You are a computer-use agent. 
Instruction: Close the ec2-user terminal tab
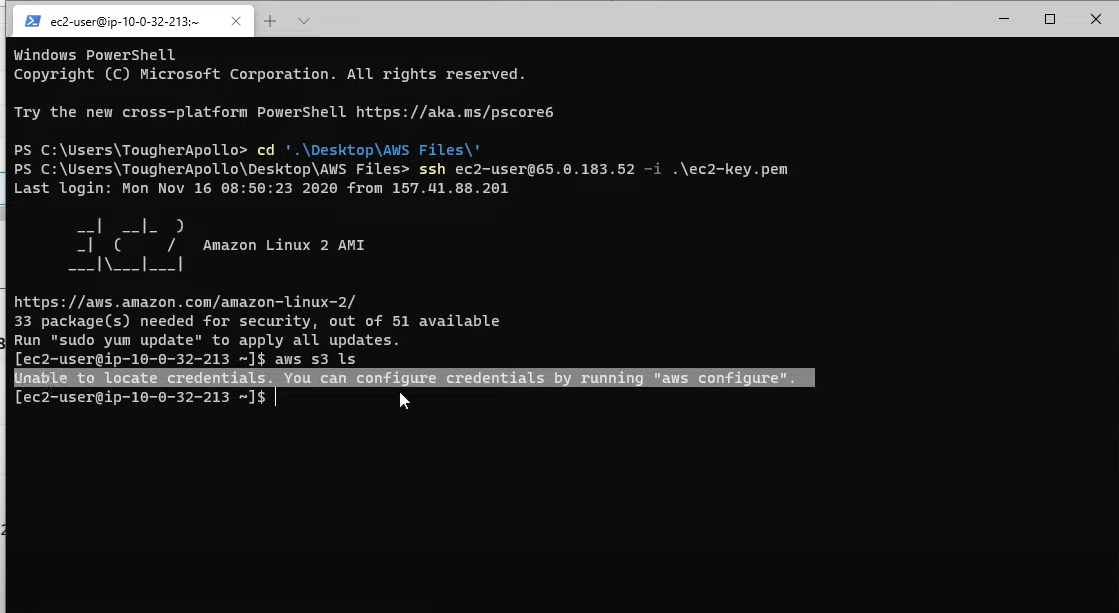coord(236,21)
